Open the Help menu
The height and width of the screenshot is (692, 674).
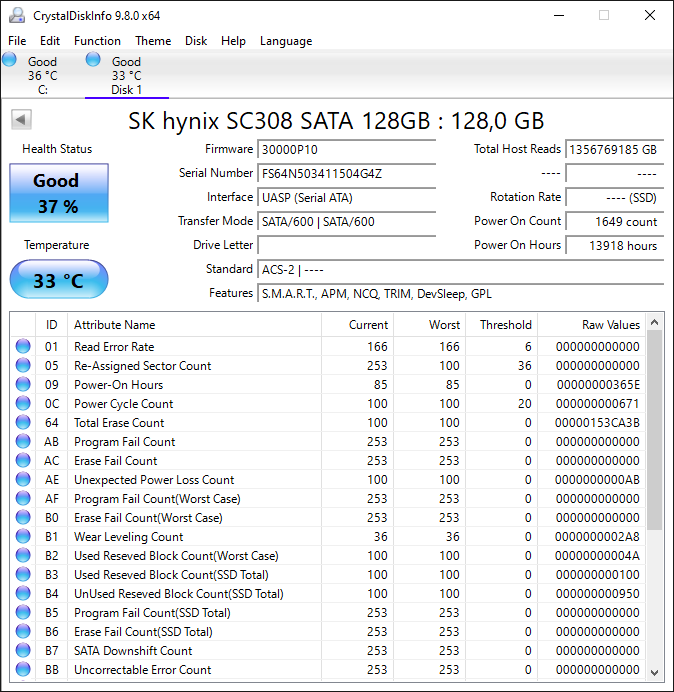[233, 41]
